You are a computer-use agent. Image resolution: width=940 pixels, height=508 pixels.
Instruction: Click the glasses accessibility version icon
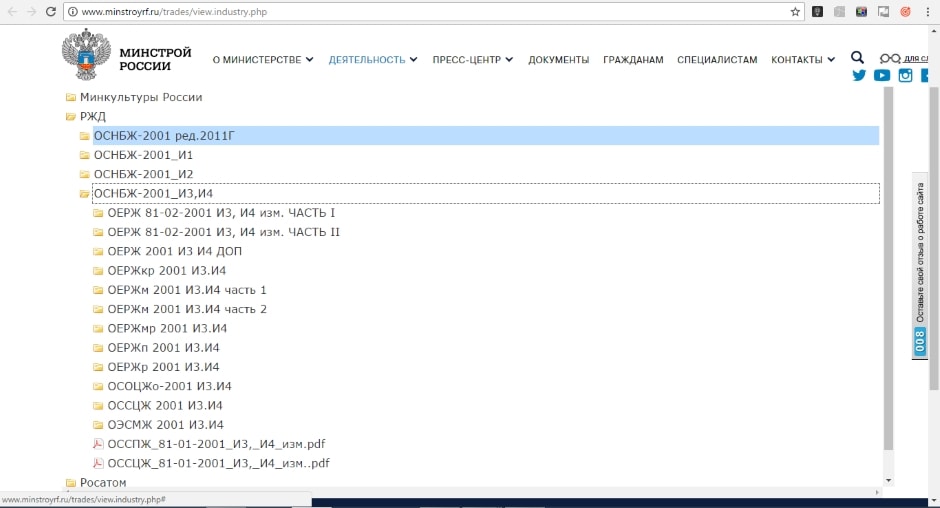point(890,58)
